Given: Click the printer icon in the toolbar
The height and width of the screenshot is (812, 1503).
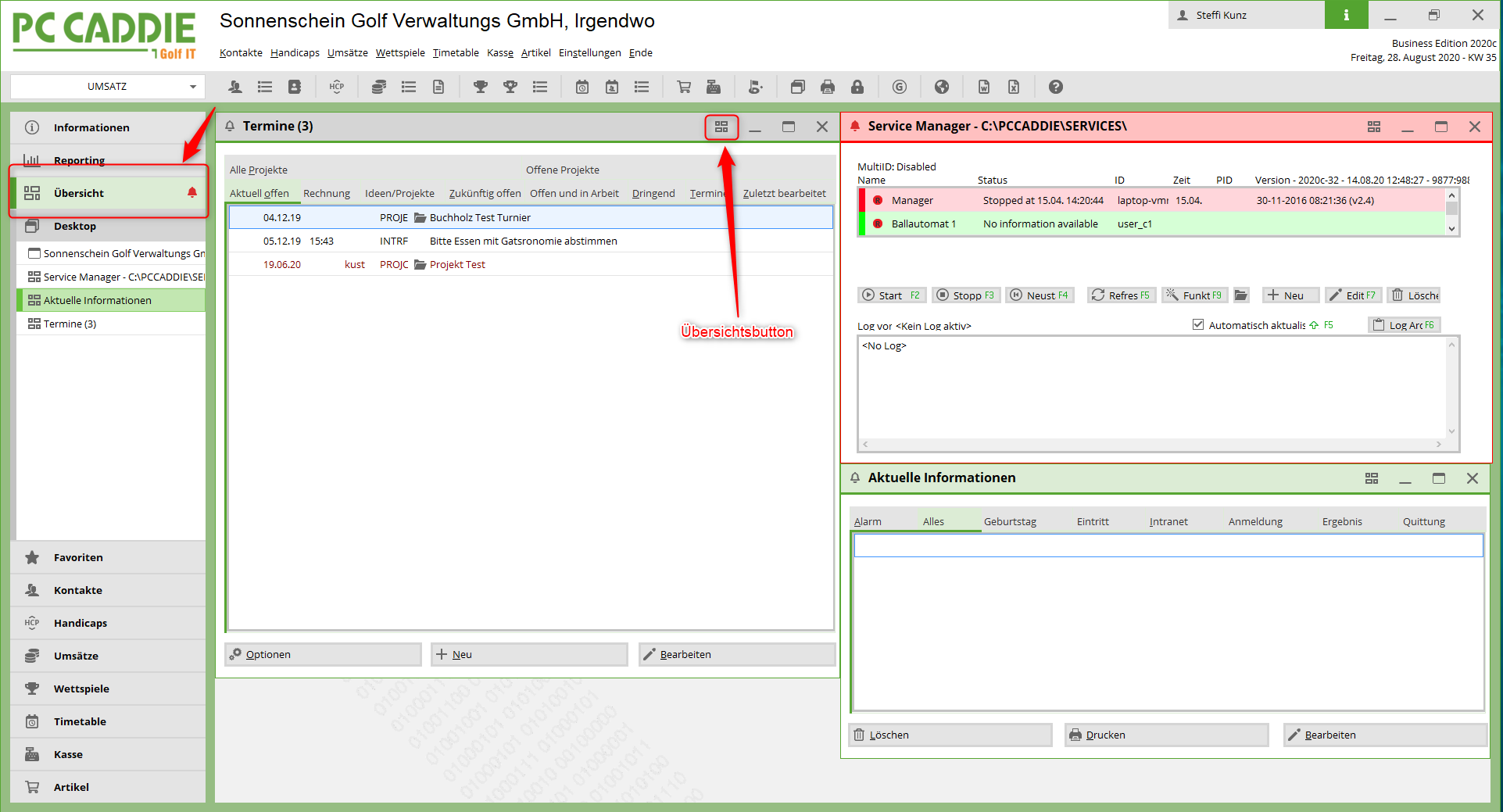Looking at the screenshot, I should tap(828, 87).
